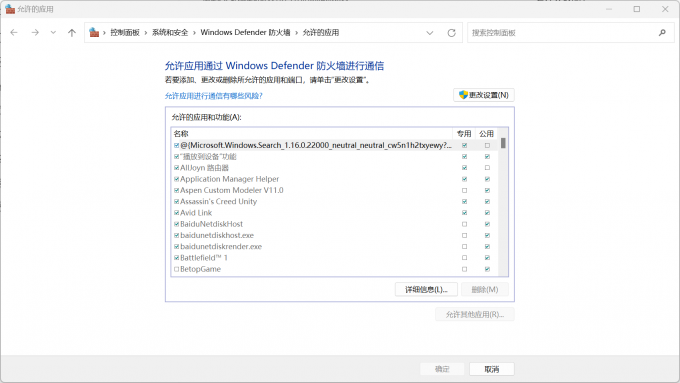Screen dimensions: 680x383
Task: Toggle 专用 checkbox for Aspen Custom Modeler
Action: coord(464,190)
